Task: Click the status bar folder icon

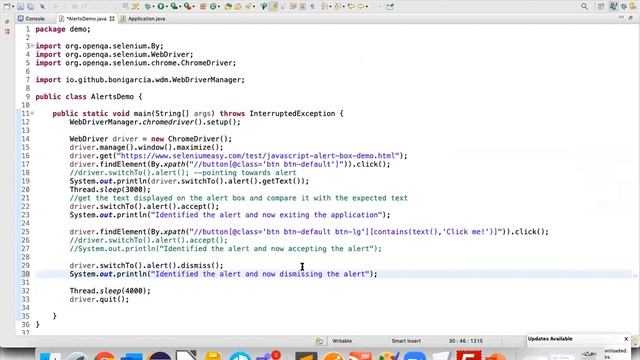Action: (319, 341)
